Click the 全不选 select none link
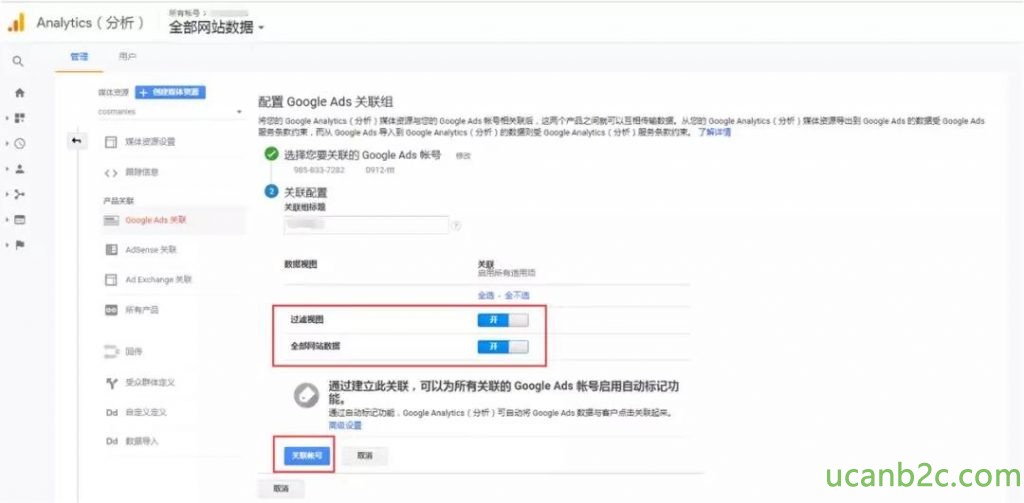1024x503 pixels. click(x=517, y=295)
